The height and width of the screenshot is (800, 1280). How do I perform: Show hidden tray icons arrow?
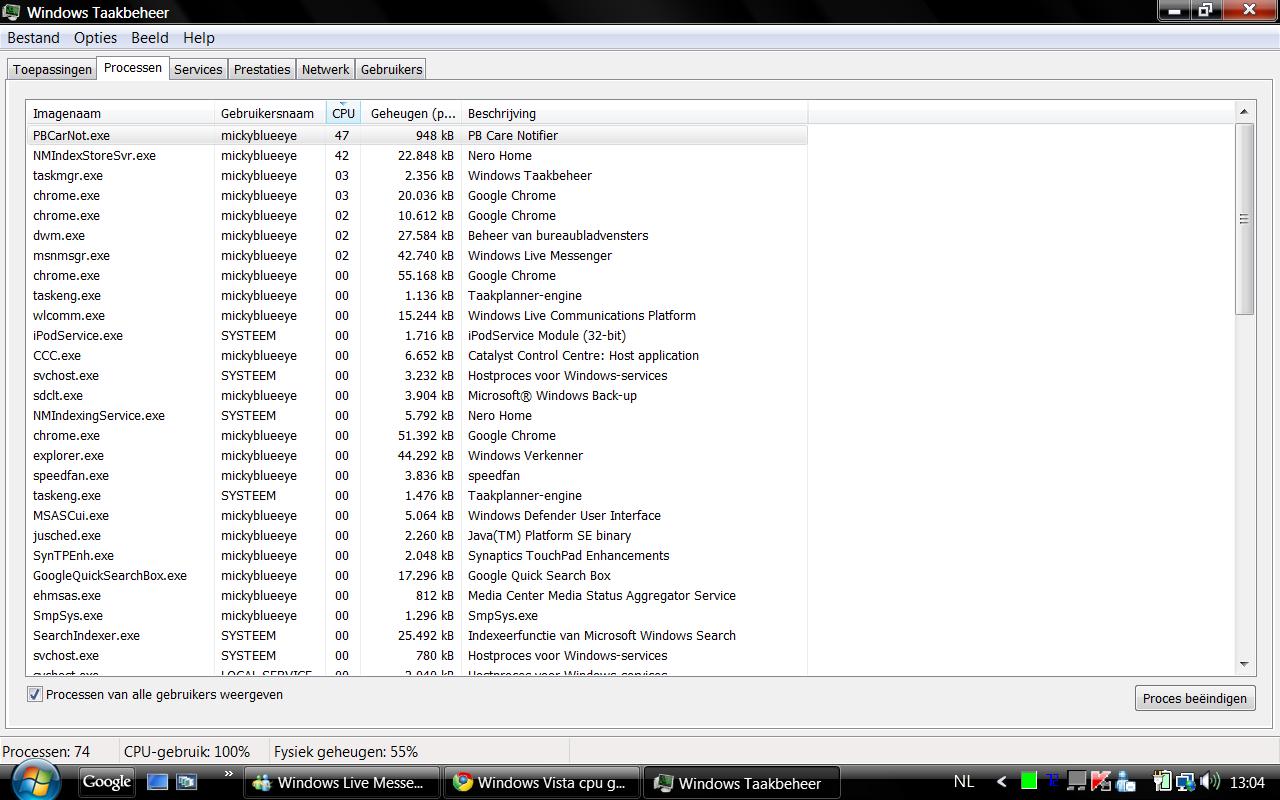(1001, 782)
